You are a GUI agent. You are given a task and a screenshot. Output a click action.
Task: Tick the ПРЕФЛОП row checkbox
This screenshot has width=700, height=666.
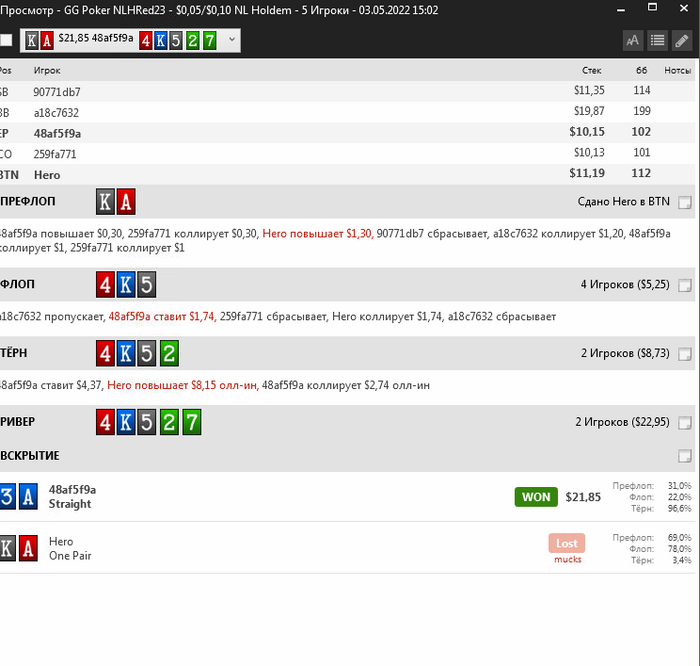pyautogui.click(x=684, y=202)
